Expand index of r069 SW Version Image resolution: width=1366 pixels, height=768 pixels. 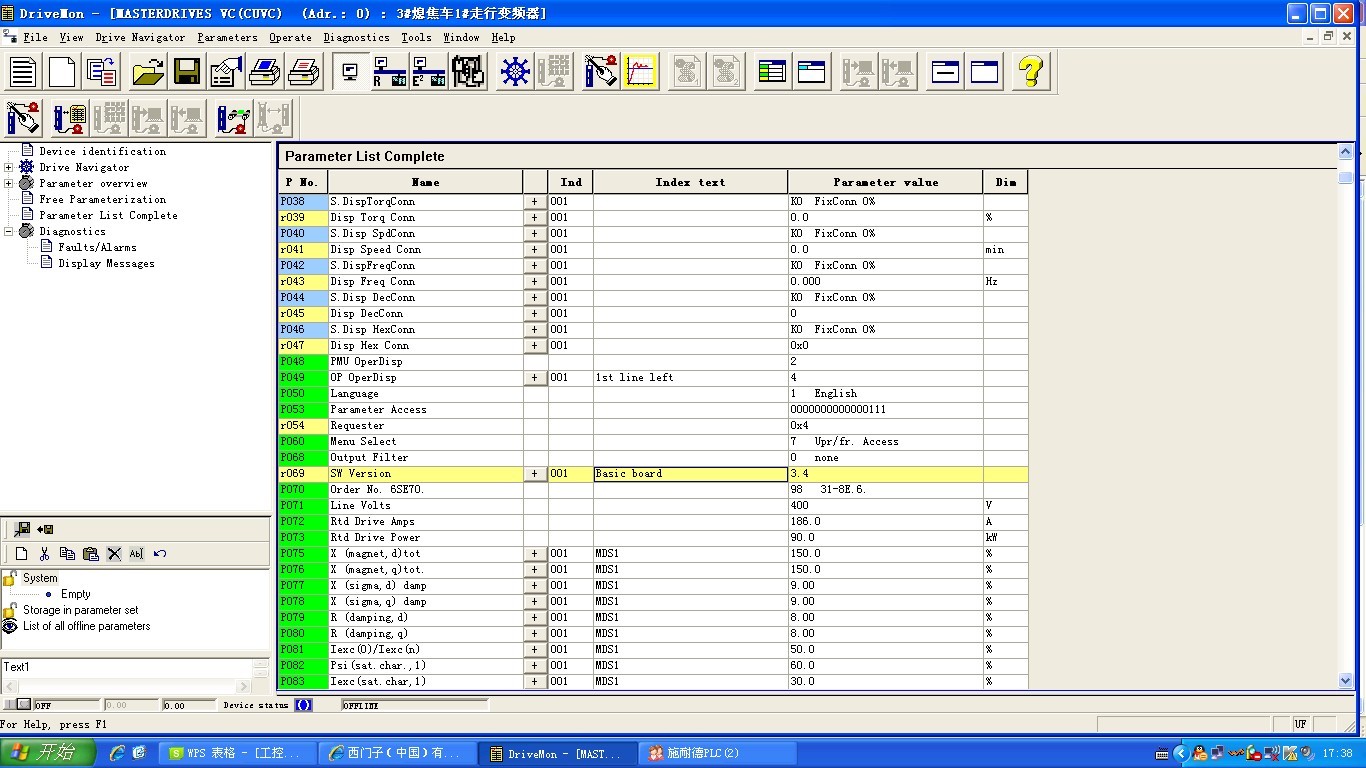click(x=535, y=474)
